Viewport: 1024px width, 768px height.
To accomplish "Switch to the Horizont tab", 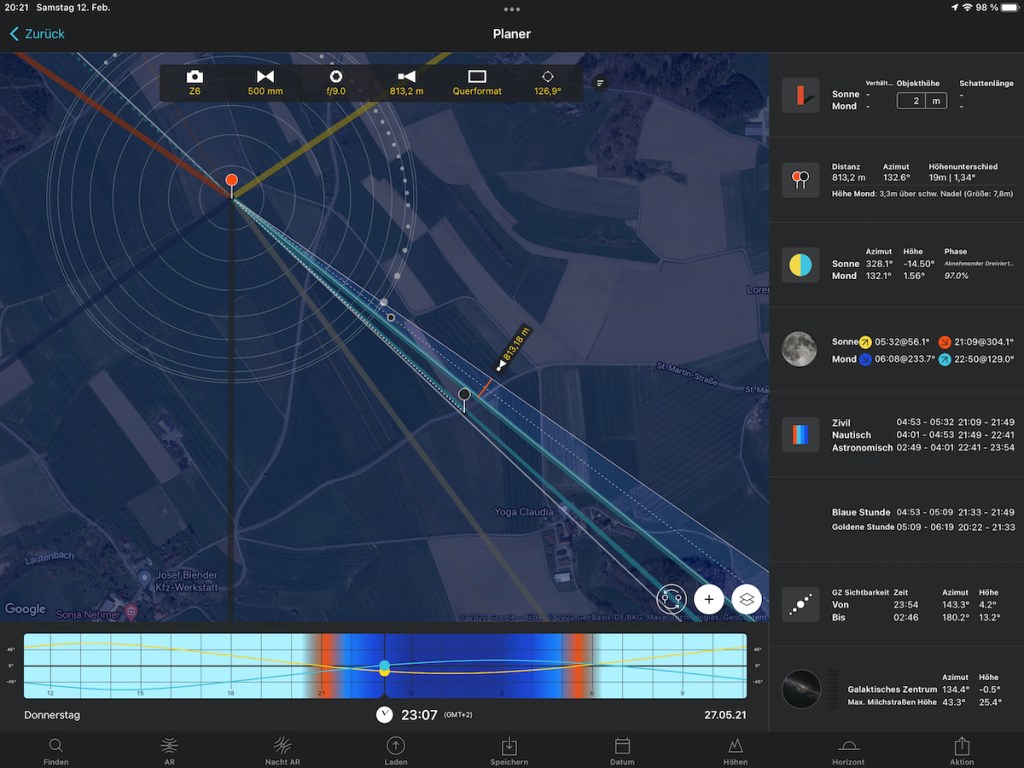I will pos(848,751).
